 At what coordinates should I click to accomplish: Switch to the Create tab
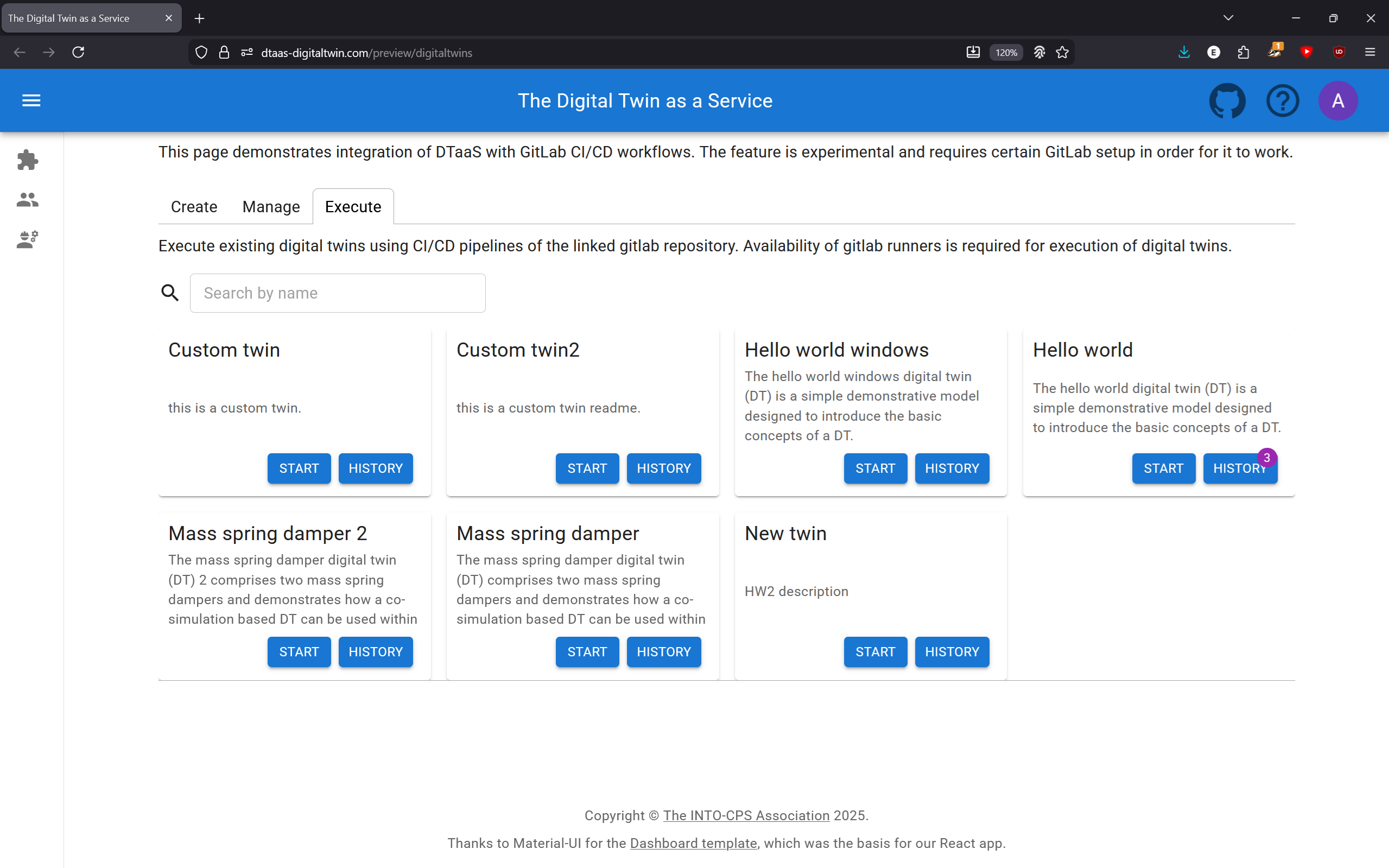(x=194, y=207)
